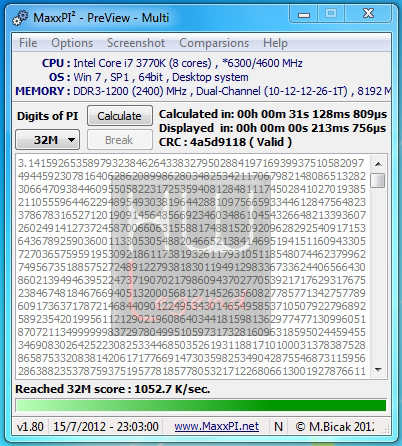Click inside the PI digits text area
Viewport: 402px width, 446px height.
click(x=192, y=267)
